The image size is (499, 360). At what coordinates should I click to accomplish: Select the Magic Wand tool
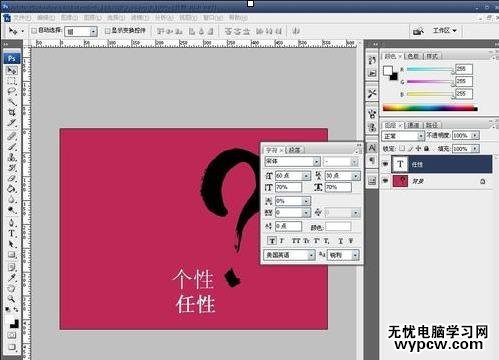tap(12, 102)
